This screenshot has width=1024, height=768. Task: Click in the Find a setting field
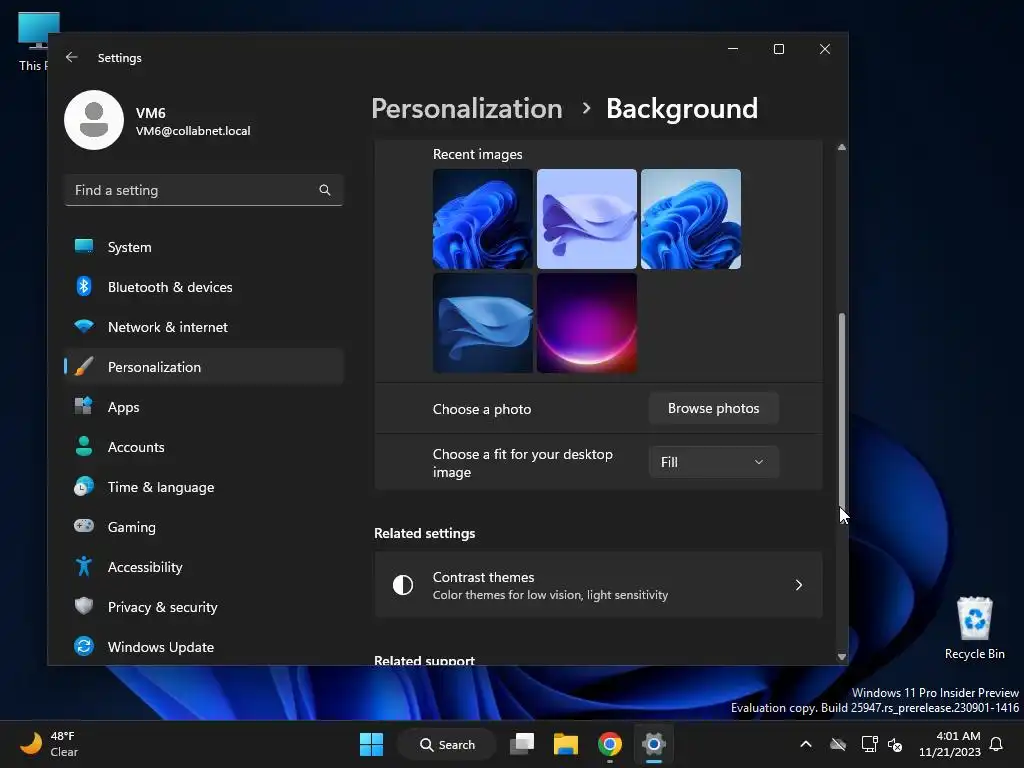204,190
